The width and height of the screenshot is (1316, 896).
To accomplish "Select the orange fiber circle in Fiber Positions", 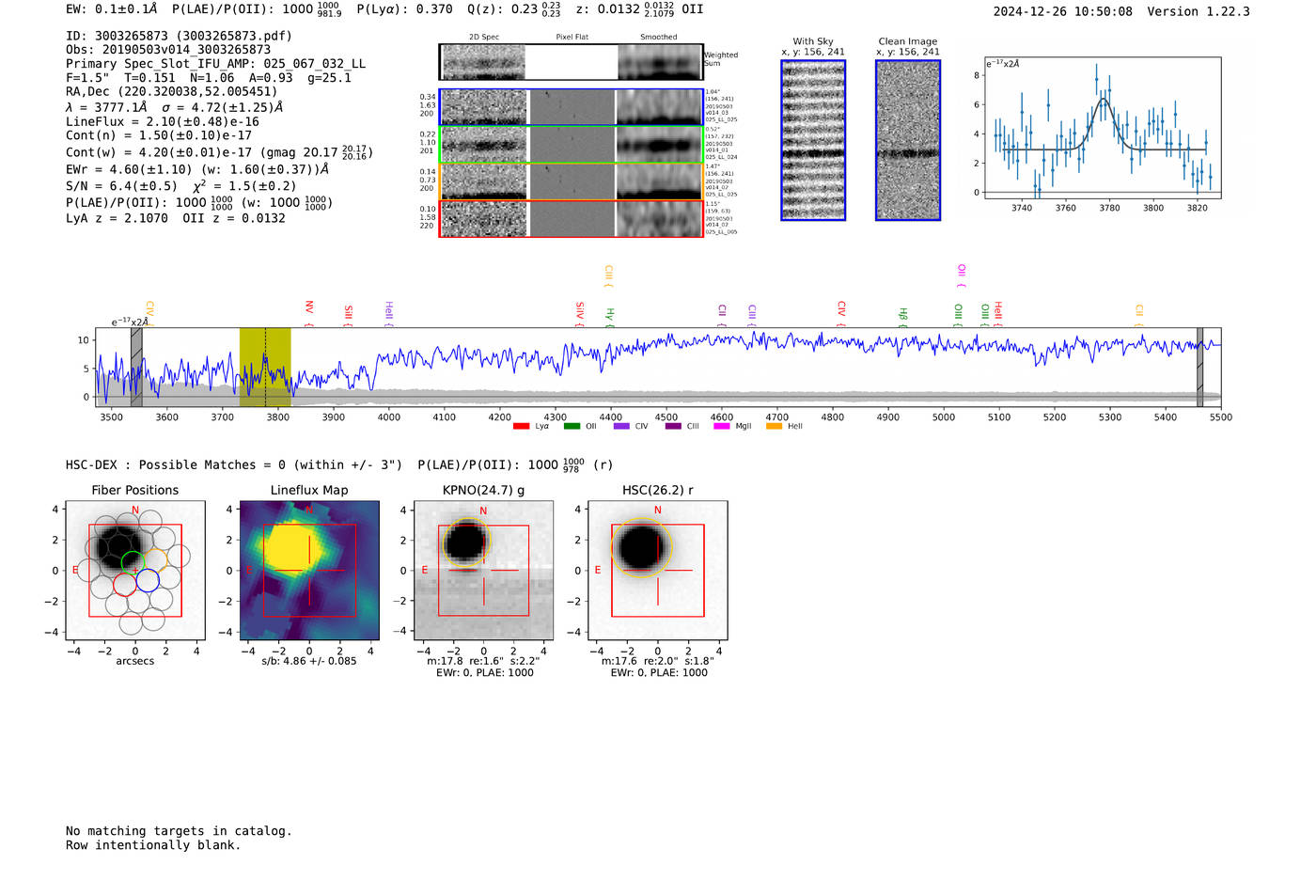I will 156,561.
